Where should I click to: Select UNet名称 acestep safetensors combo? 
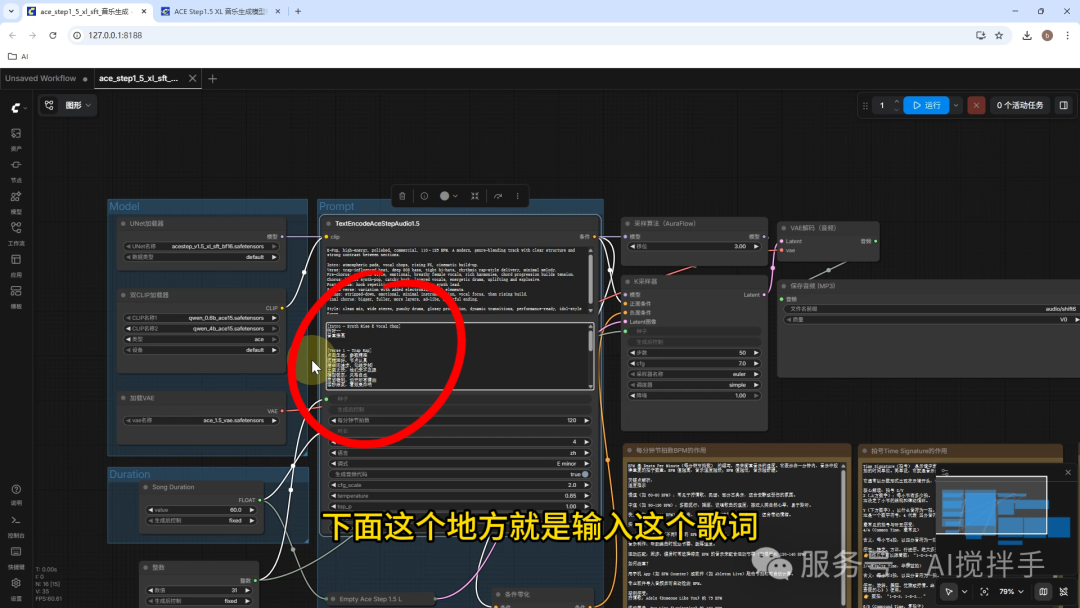click(x=201, y=247)
